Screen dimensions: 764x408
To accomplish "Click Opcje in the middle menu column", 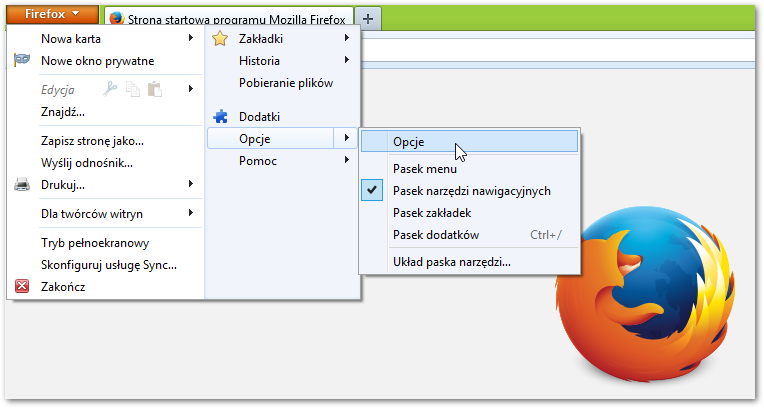I will (x=254, y=139).
